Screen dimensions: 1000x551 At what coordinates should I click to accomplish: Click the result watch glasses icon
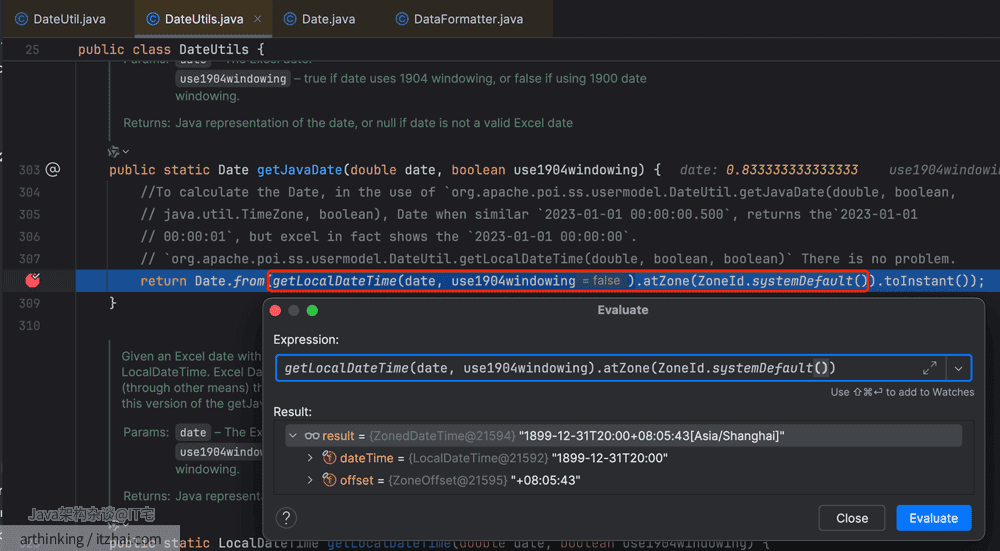point(312,436)
